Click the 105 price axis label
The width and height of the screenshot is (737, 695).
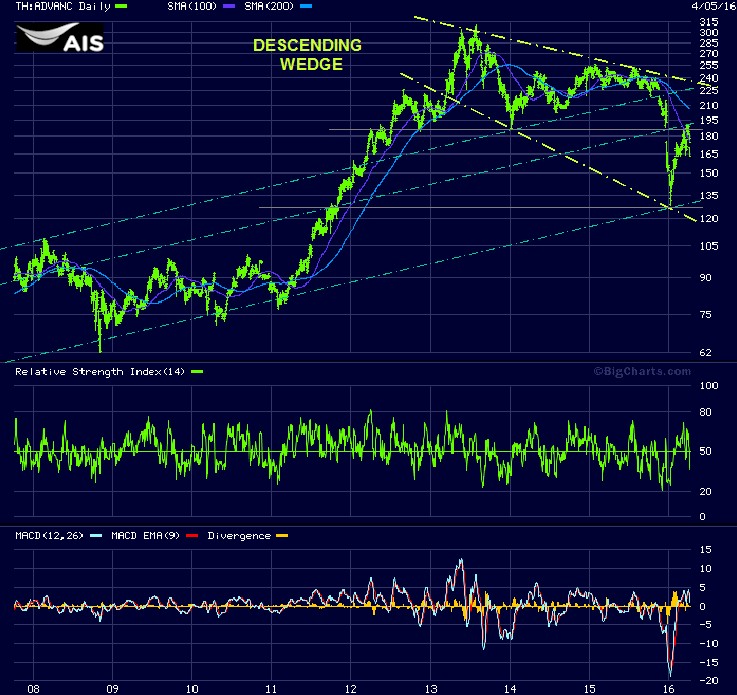tap(709, 246)
